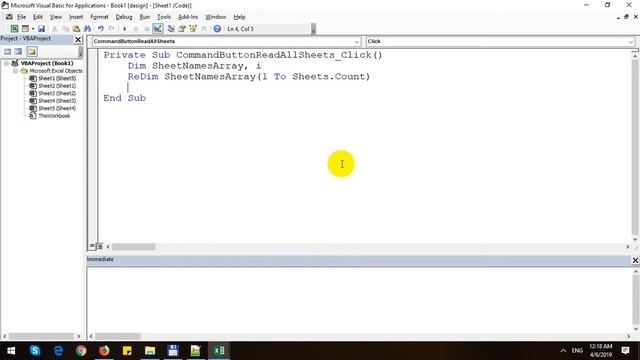The image size is (640, 360).
Task: Switch to Procedure View button
Action: coord(92,246)
